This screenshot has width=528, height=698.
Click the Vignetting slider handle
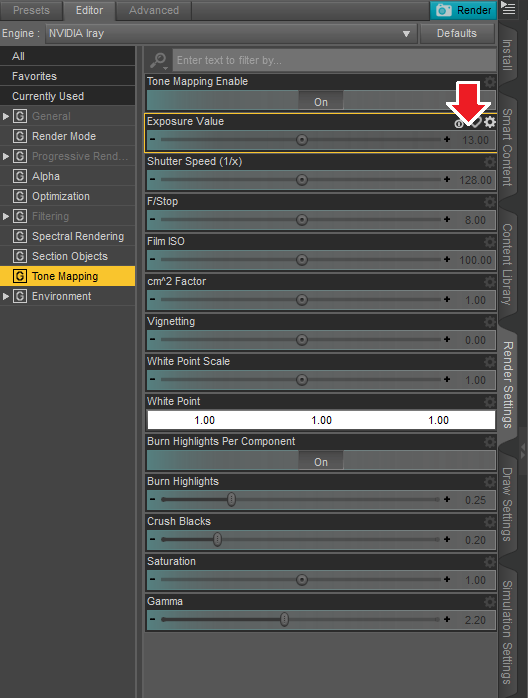coord(302,340)
